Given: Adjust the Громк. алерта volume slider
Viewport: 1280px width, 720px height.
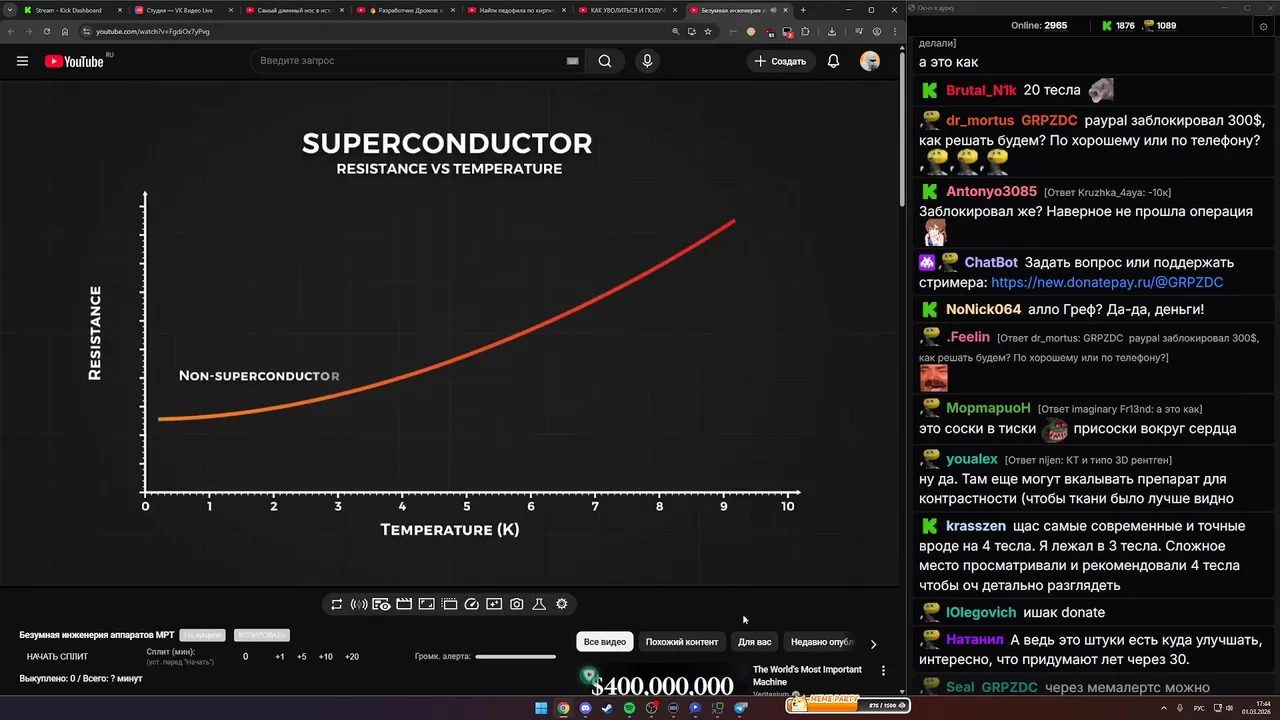Looking at the screenshot, I should pyautogui.click(x=515, y=657).
